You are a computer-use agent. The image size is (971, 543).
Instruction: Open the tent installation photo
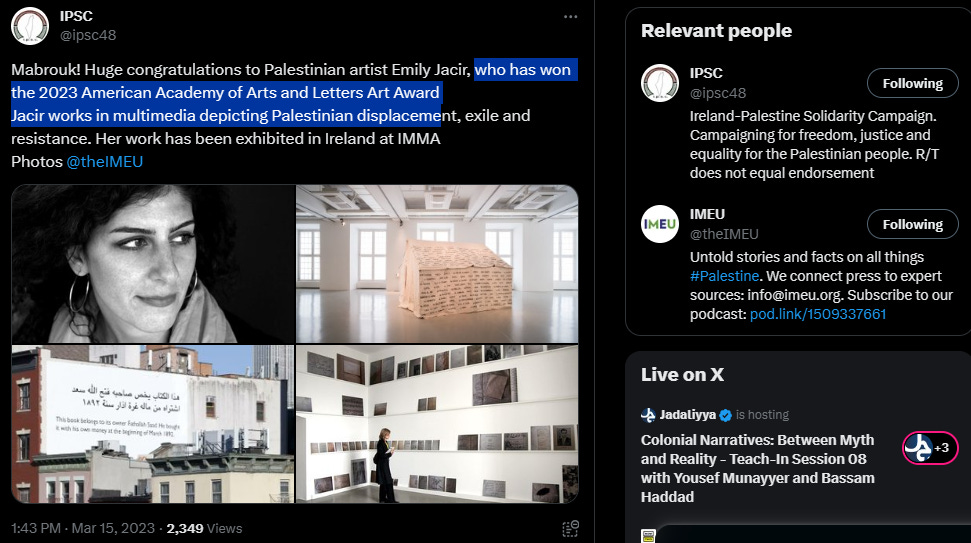click(x=437, y=264)
